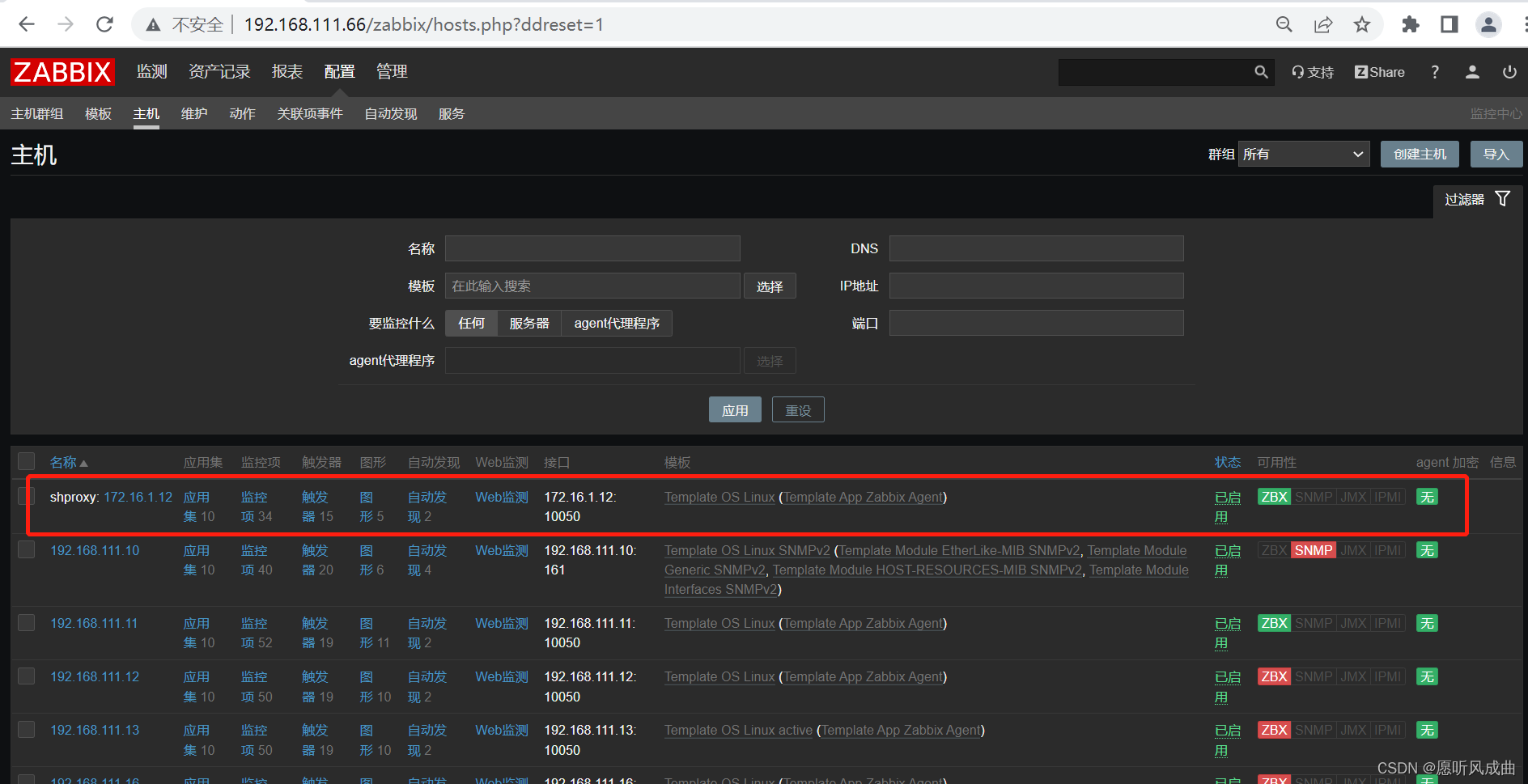Open browser extensions puzzle icon
1528x784 pixels.
tap(1411, 24)
